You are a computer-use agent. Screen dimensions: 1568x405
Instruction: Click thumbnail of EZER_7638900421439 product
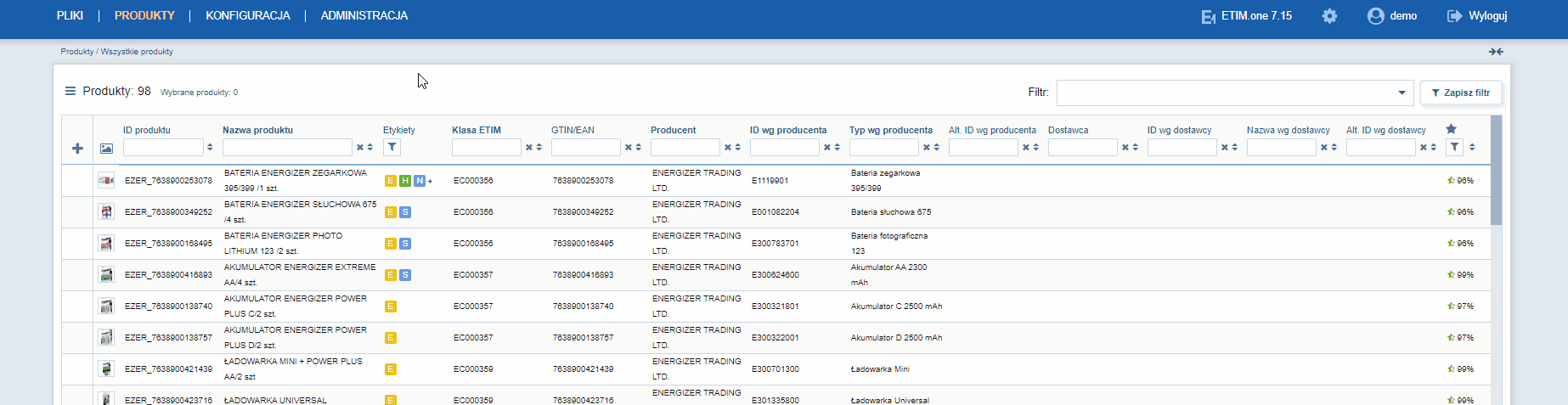pos(106,369)
